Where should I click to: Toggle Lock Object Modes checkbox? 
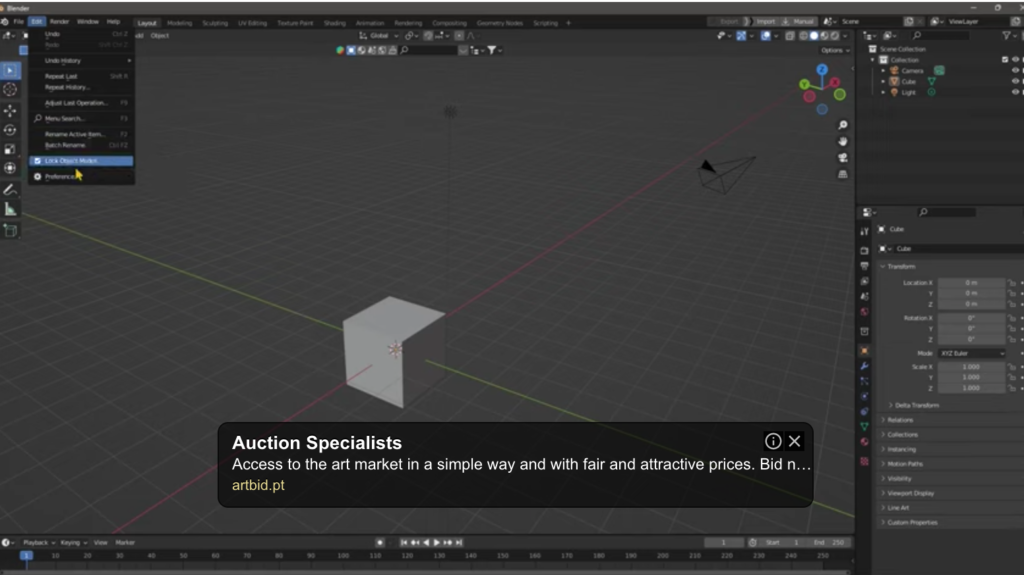pyautogui.click(x=37, y=161)
